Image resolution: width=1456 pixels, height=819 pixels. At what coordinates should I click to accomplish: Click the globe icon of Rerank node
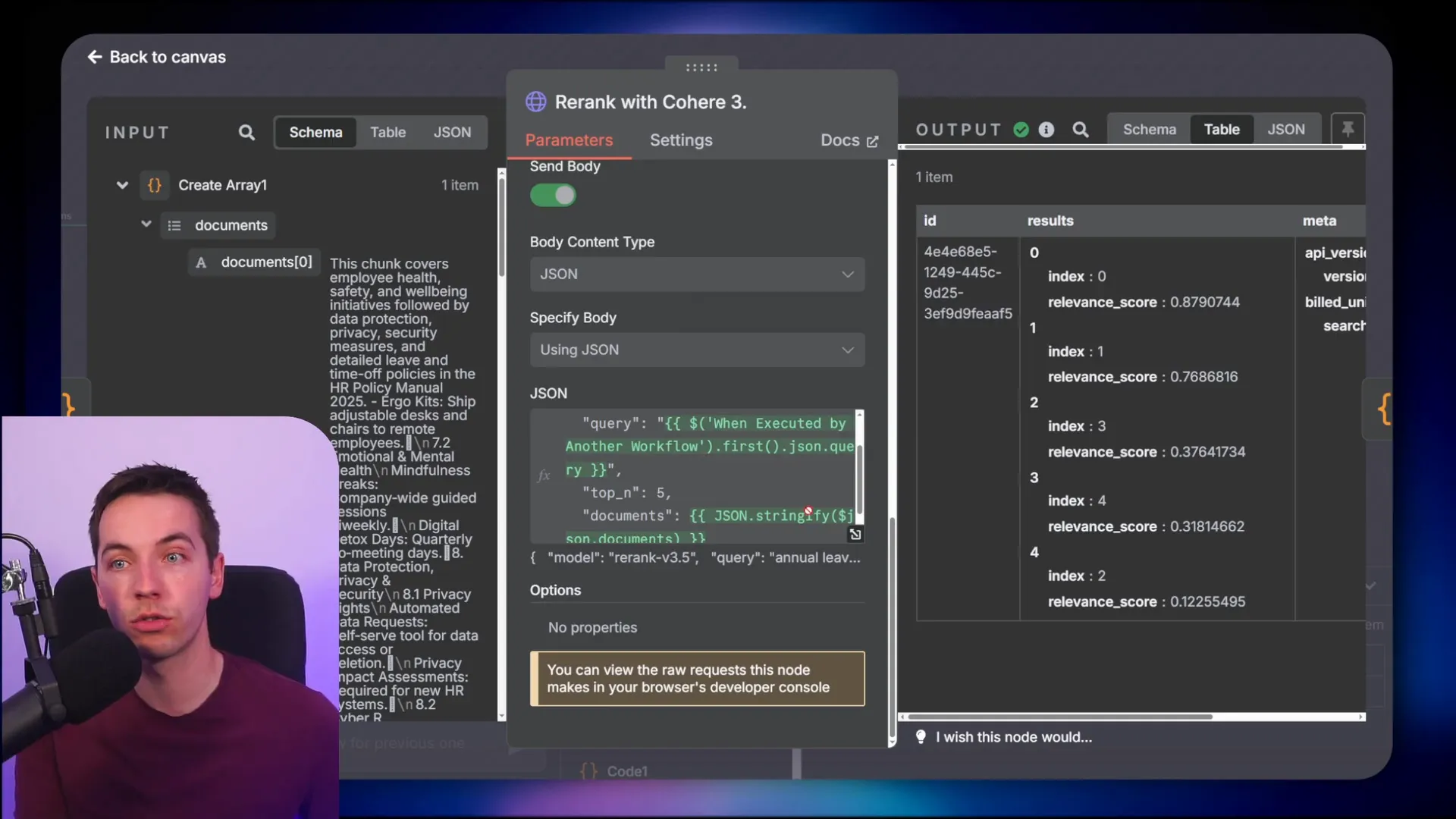(536, 102)
